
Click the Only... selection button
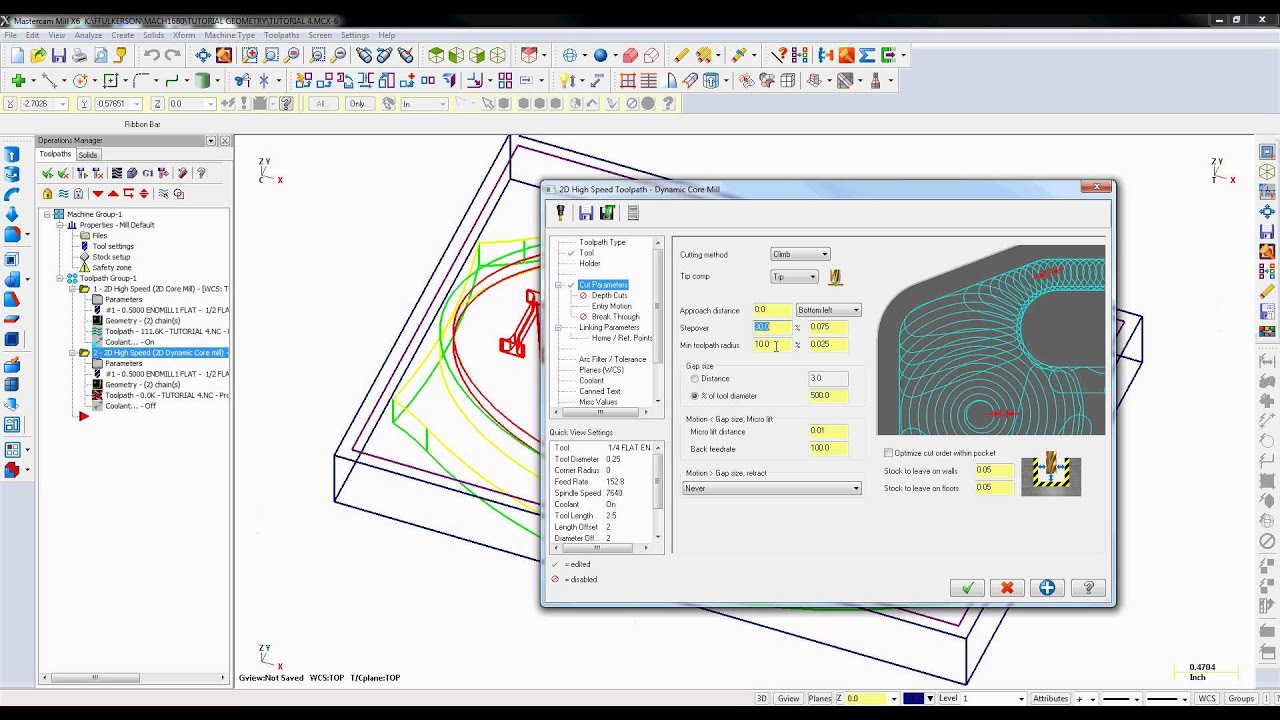pyautogui.click(x=358, y=104)
